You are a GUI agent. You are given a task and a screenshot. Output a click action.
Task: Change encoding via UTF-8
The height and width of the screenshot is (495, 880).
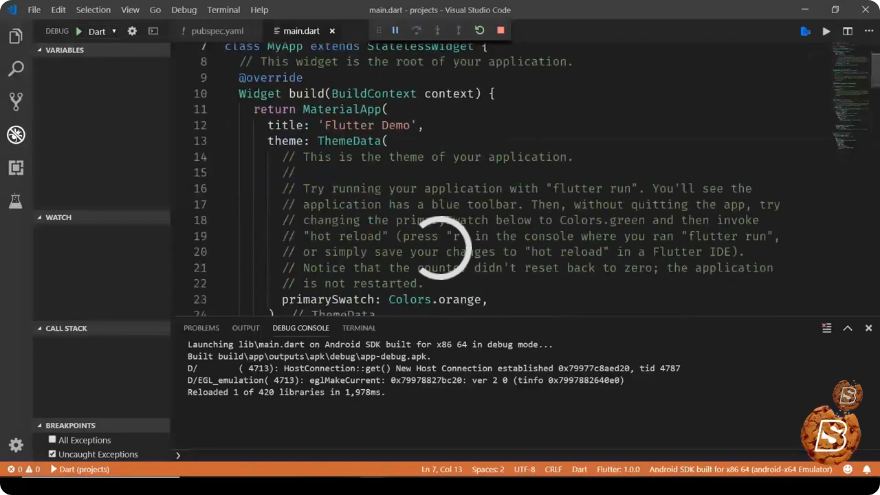click(524, 469)
